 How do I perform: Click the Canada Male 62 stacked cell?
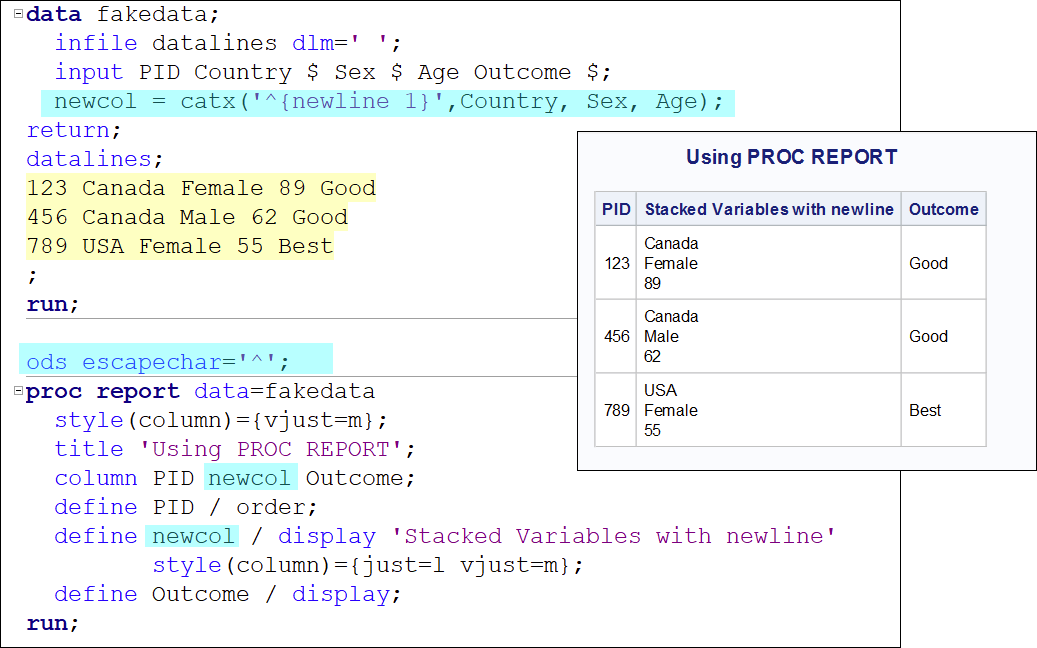pos(671,336)
